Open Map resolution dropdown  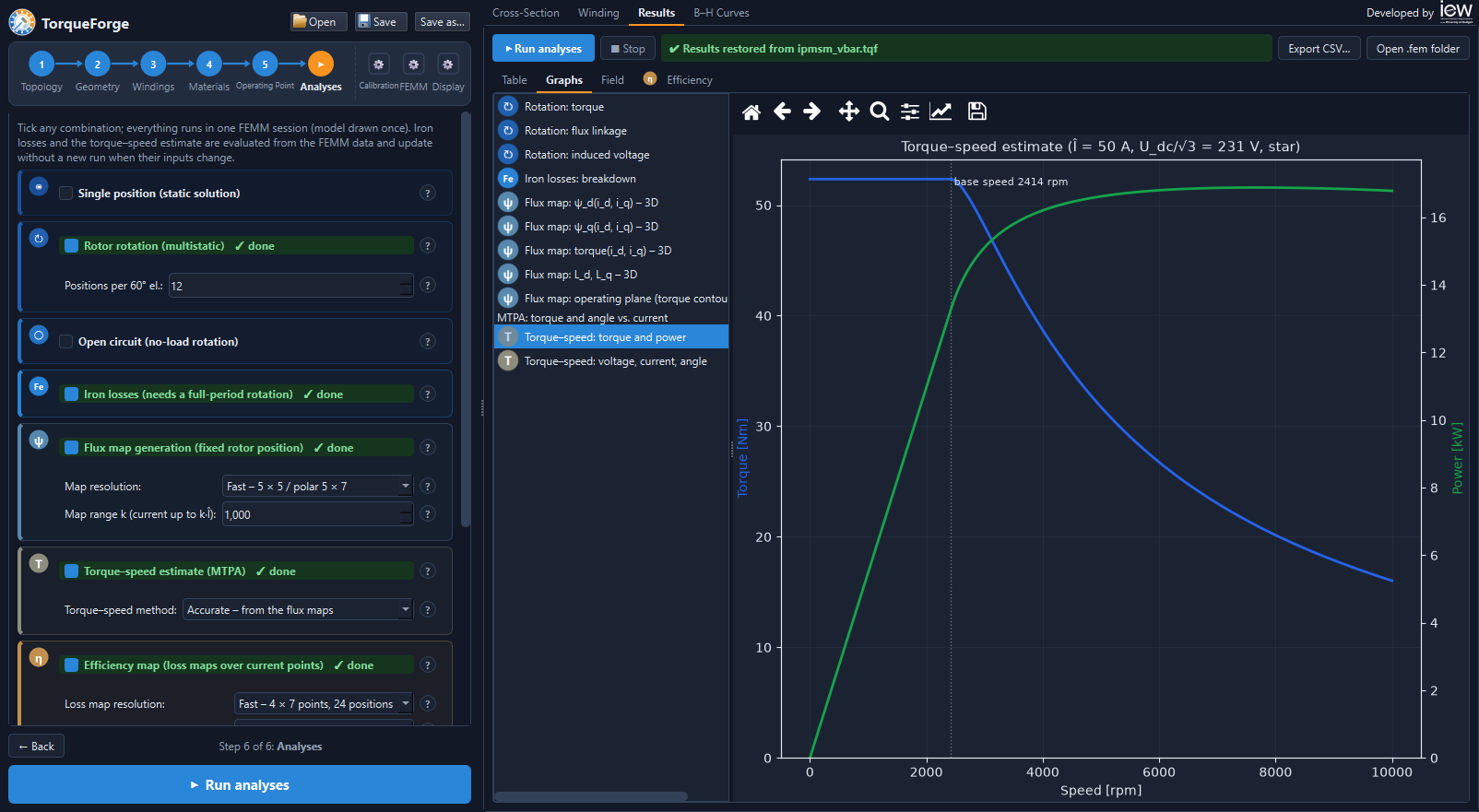pos(318,486)
